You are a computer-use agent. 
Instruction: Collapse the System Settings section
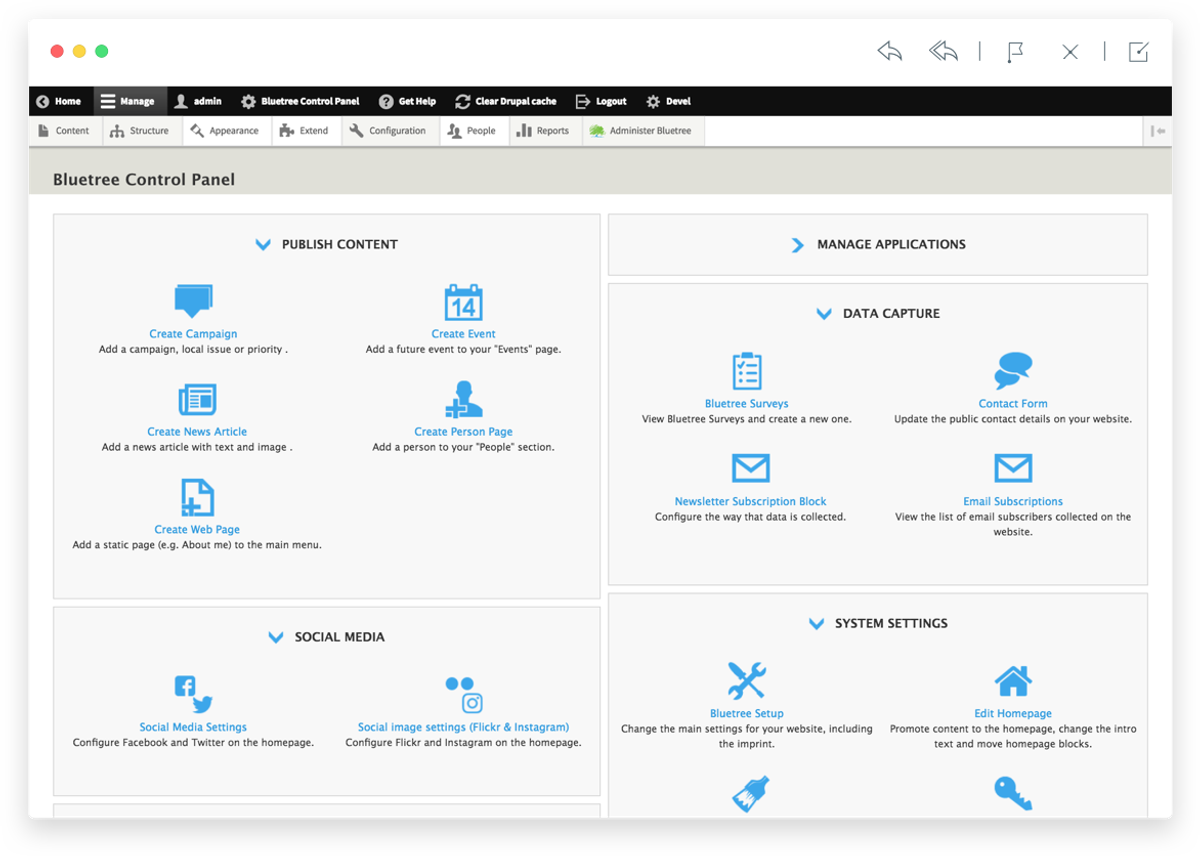tap(816, 623)
